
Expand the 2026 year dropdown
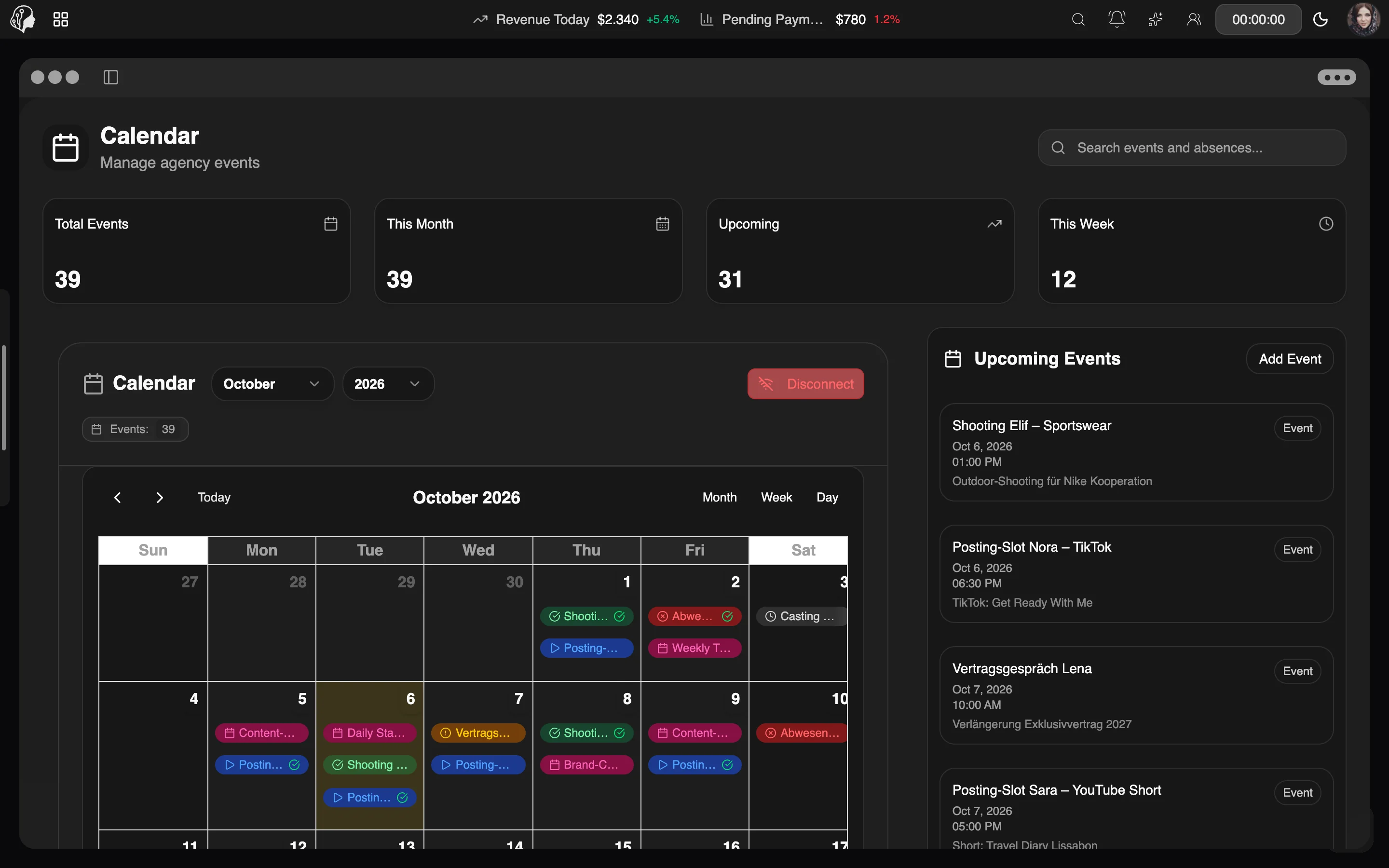(388, 383)
